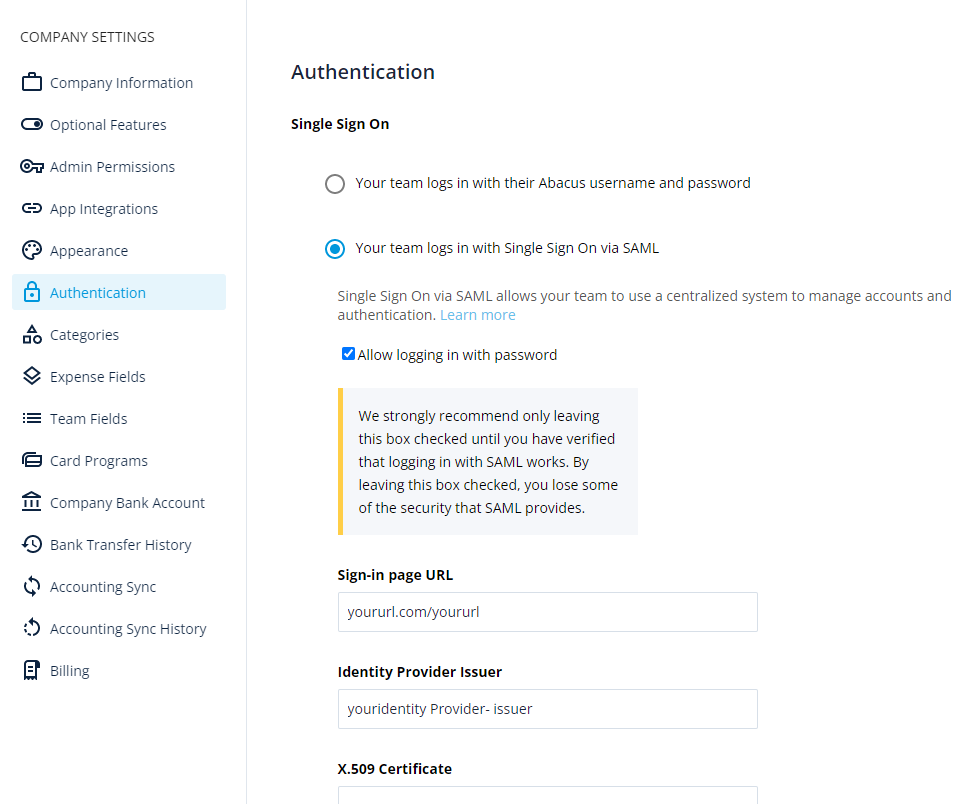This screenshot has width=971, height=804.
Task: Click the Identity Provider Issuer field
Action: pos(547,709)
